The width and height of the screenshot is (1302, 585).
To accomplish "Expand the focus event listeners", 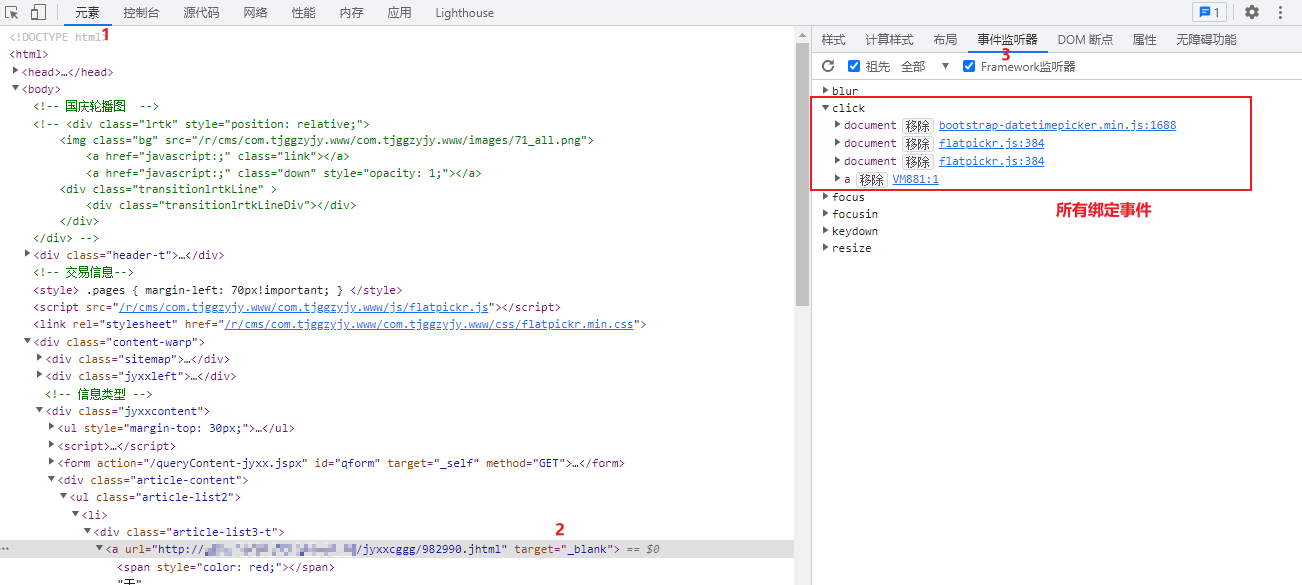I will click(x=825, y=197).
